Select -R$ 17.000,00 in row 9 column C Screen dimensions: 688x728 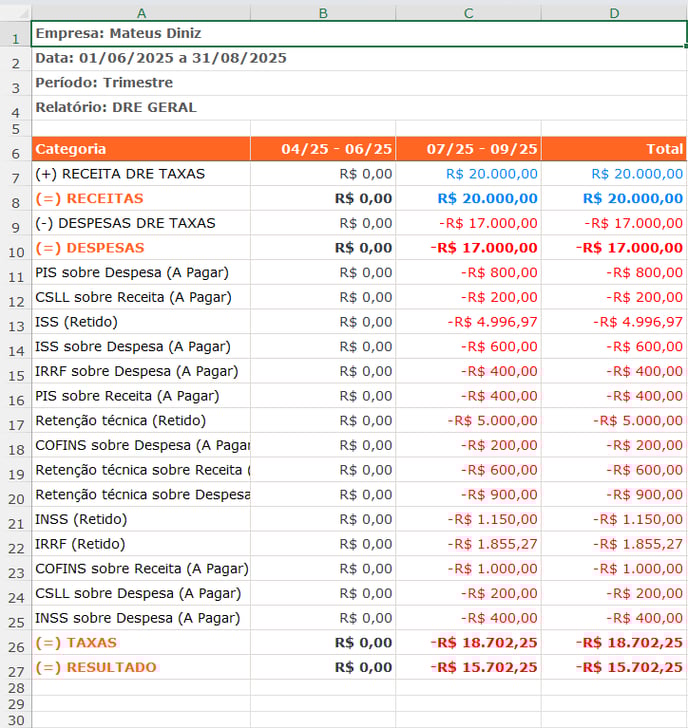coord(468,223)
